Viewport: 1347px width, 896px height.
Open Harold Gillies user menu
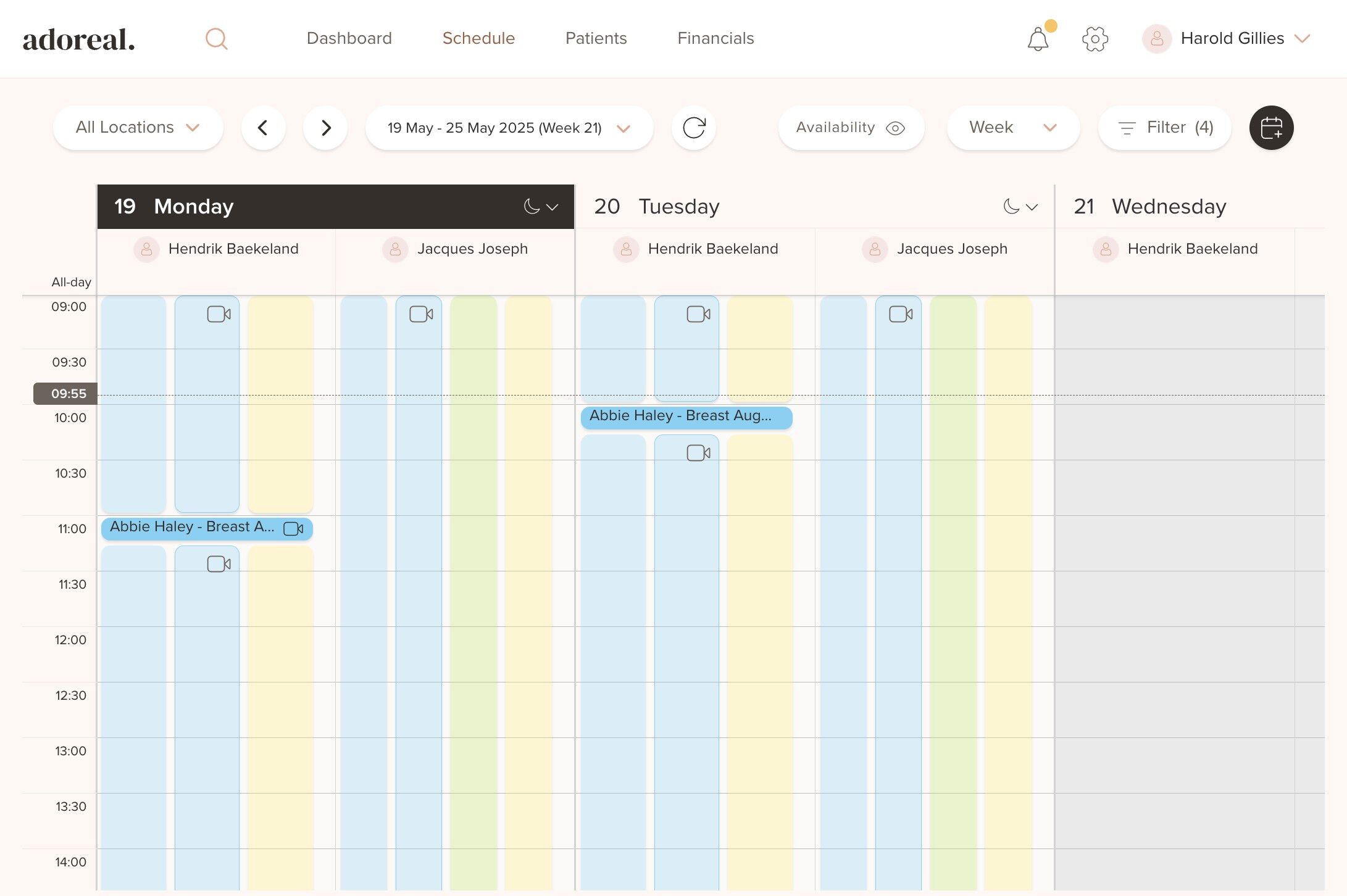pos(1232,38)
